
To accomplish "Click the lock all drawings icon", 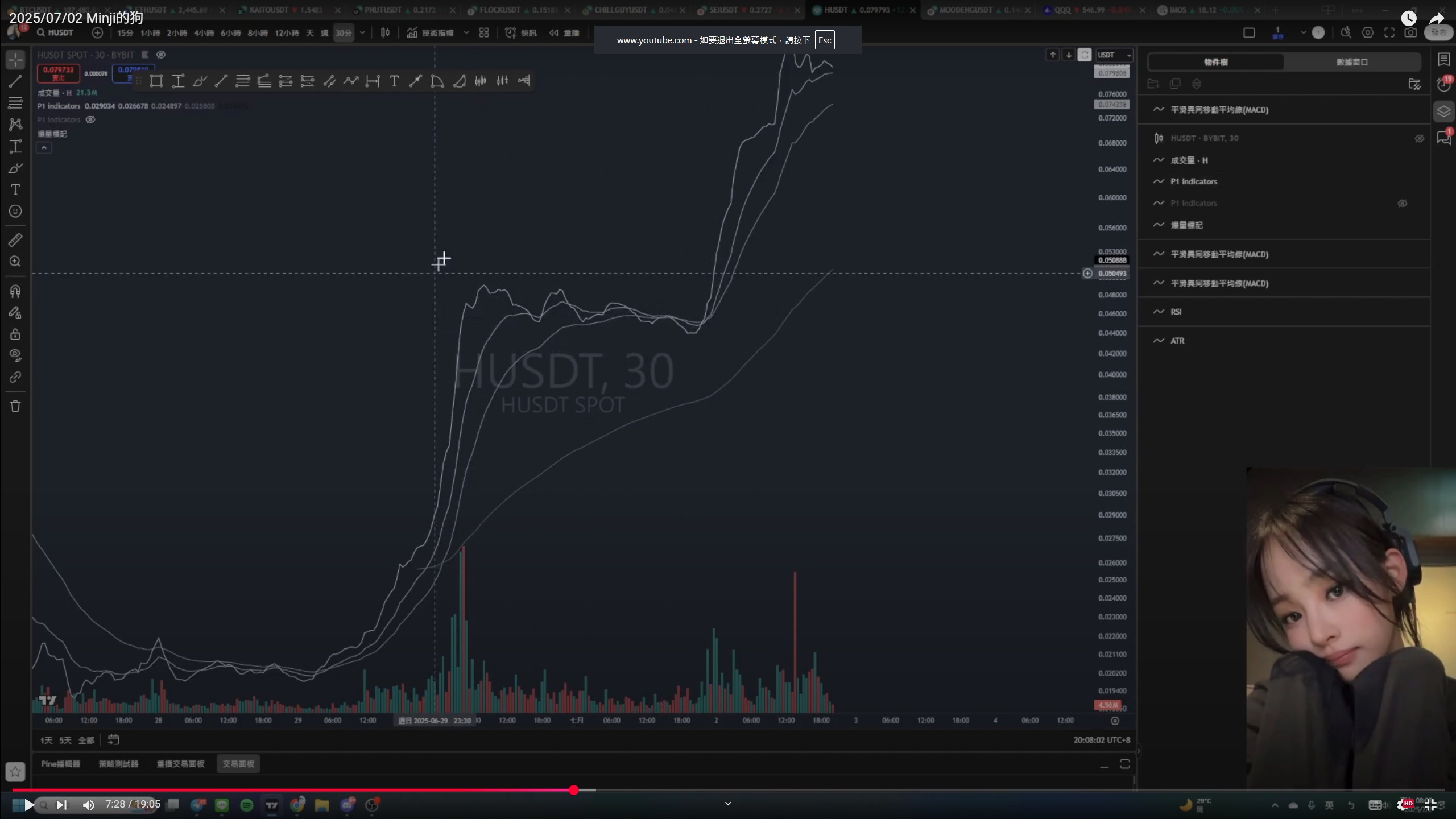I will pyautogui.click(x=15, y=334).
